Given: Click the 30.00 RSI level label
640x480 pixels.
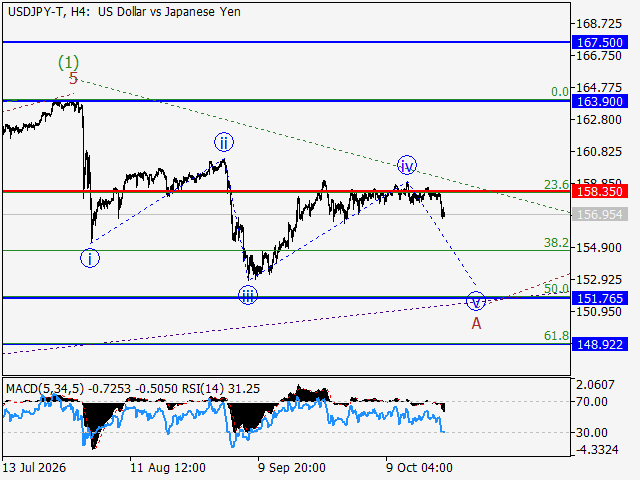Looking at the screenshot, I should [591, 432].
